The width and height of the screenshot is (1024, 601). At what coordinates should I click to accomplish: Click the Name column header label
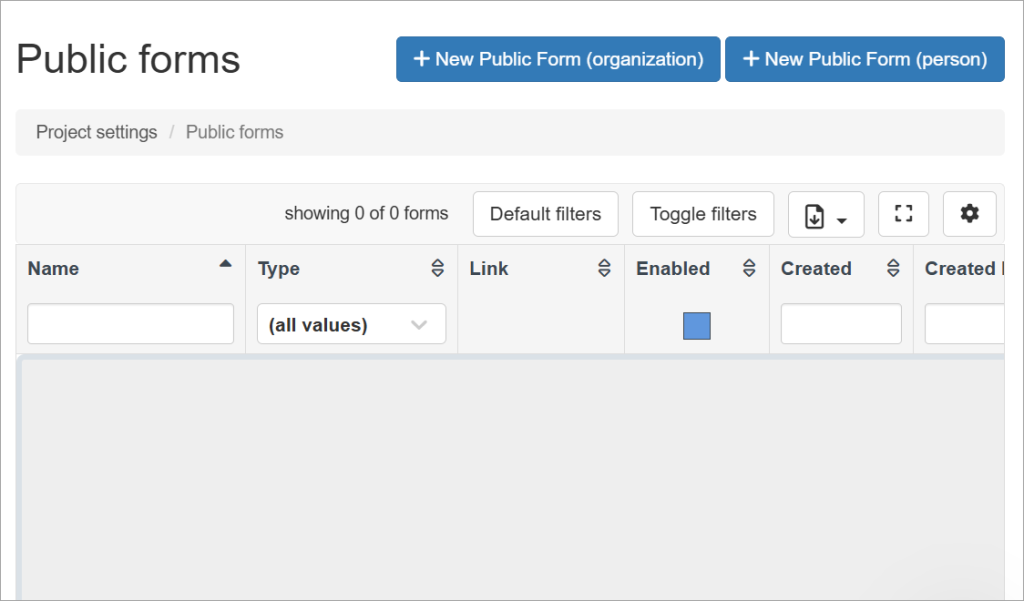pos(53,269)
